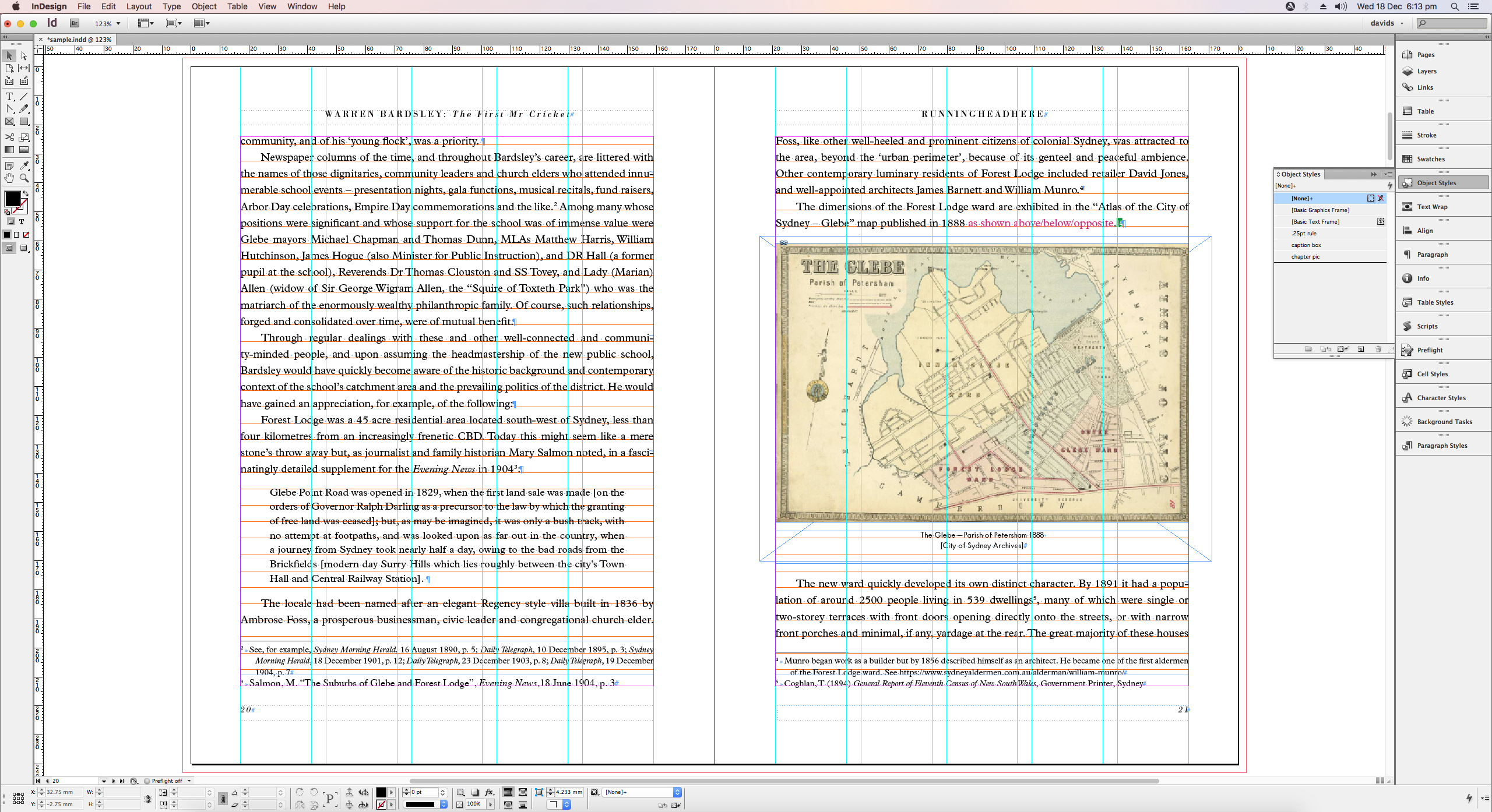Swap fill and stroke arrows
1492x812 pixels.
click(x=25, y=193)
